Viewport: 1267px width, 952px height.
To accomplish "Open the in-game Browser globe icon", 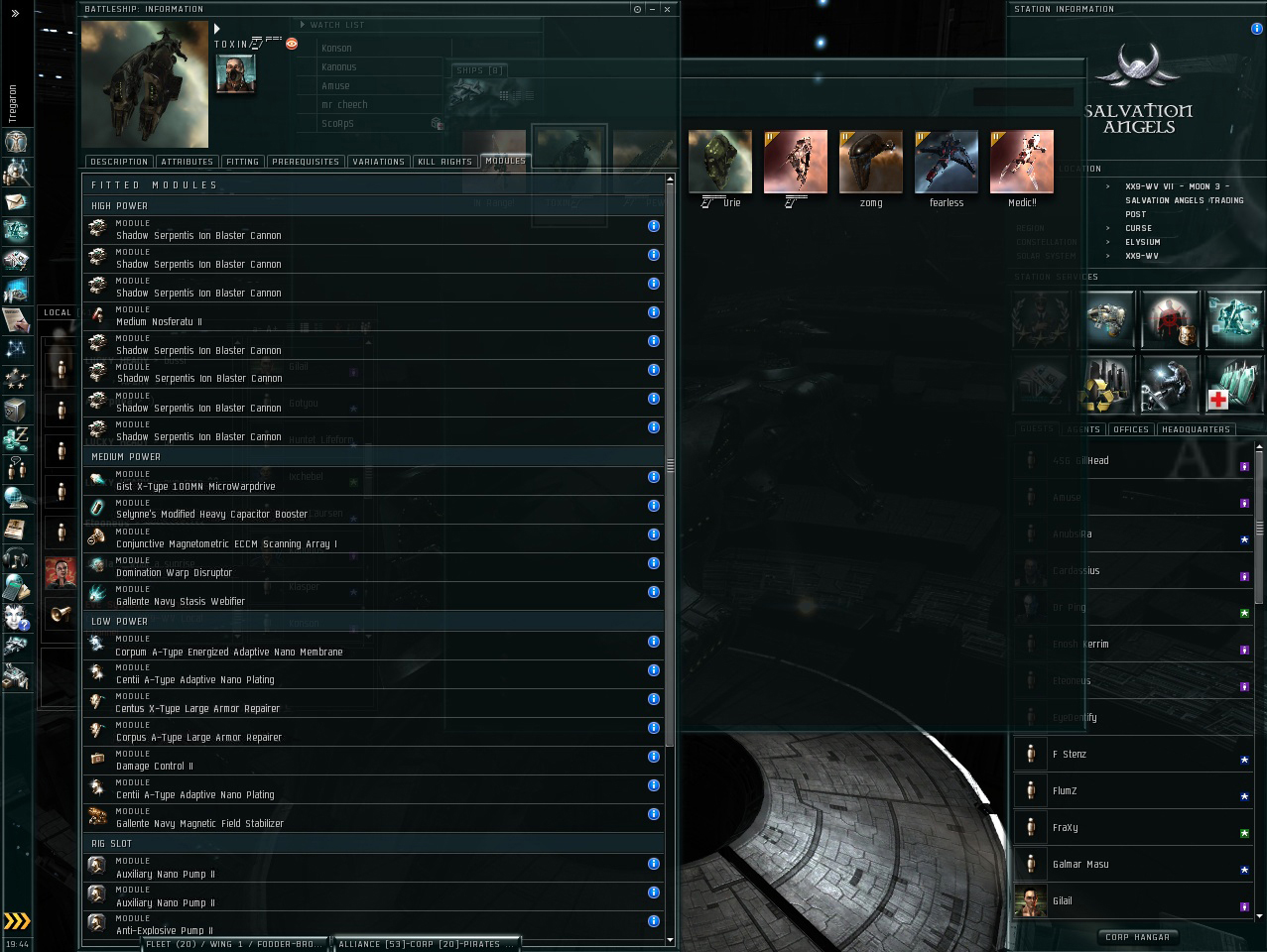I will (15, 497).
